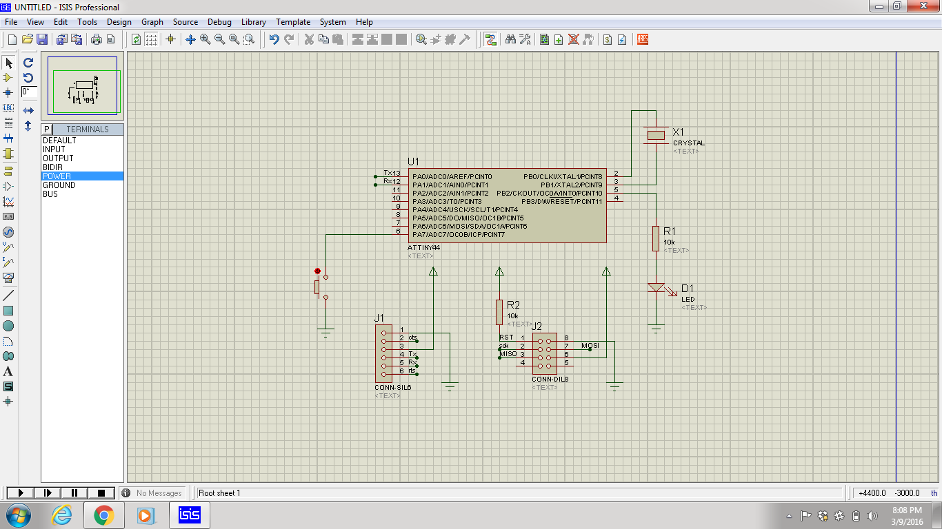The height and width of the screenshot is (529, 942).
Task: Open an existing design file
Action: pyautogui.click(x=27, y=40)
